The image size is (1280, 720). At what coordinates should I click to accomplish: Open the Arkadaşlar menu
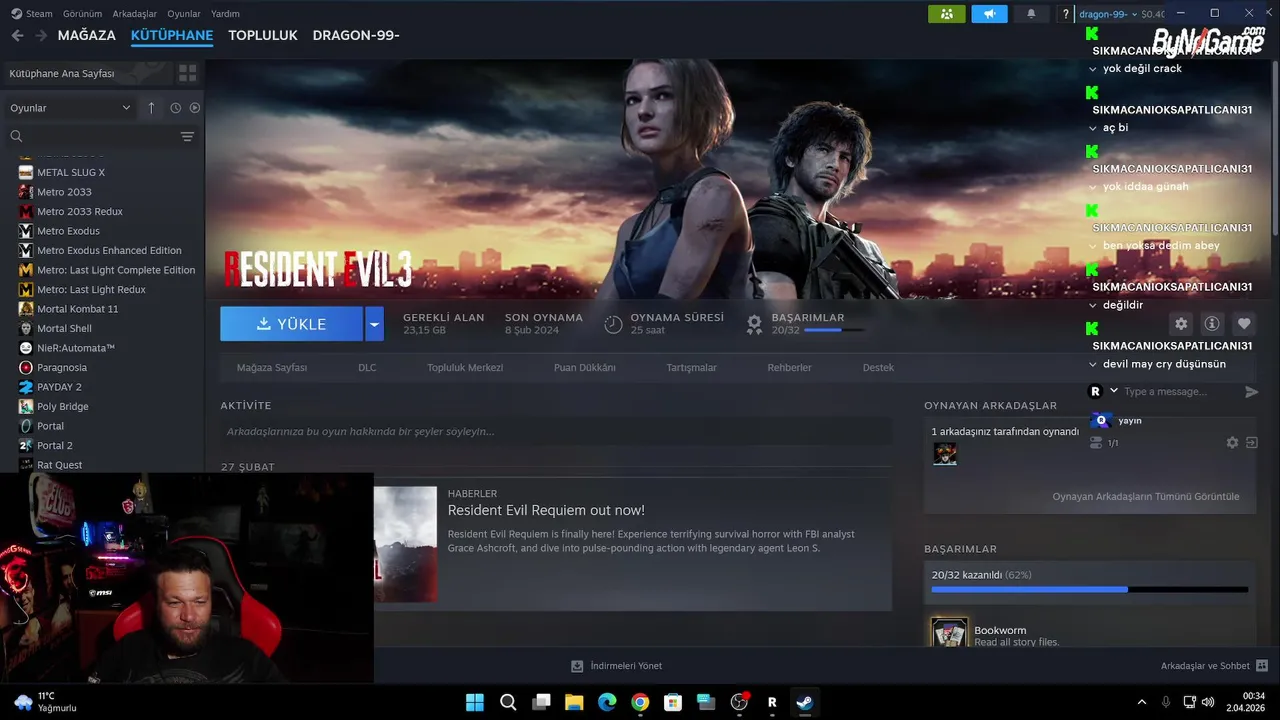[x=135, y=14]
